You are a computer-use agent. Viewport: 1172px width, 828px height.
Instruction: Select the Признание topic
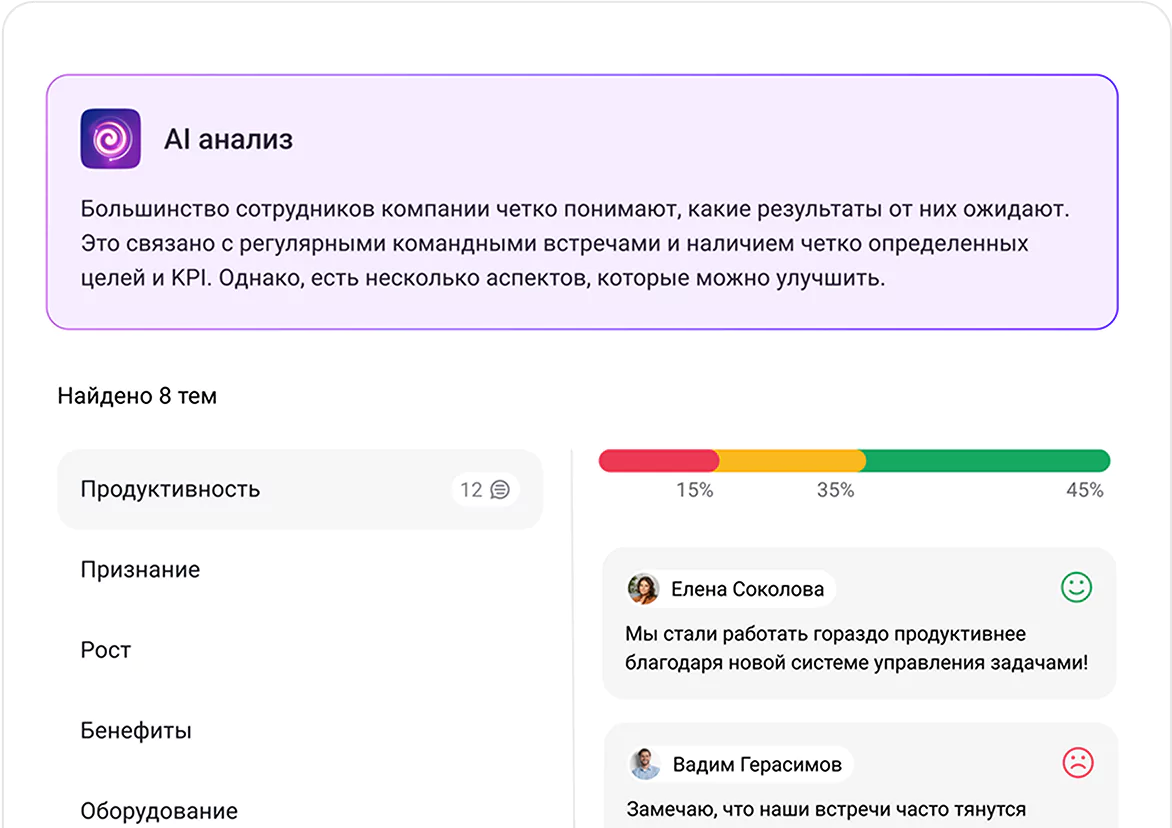(140, 569)
